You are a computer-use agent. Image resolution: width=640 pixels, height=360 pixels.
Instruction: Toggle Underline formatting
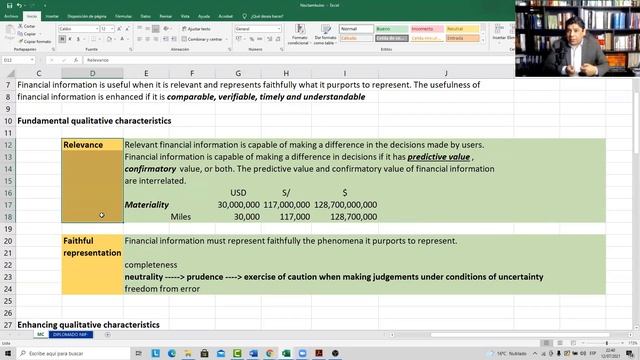coord(78,39)
